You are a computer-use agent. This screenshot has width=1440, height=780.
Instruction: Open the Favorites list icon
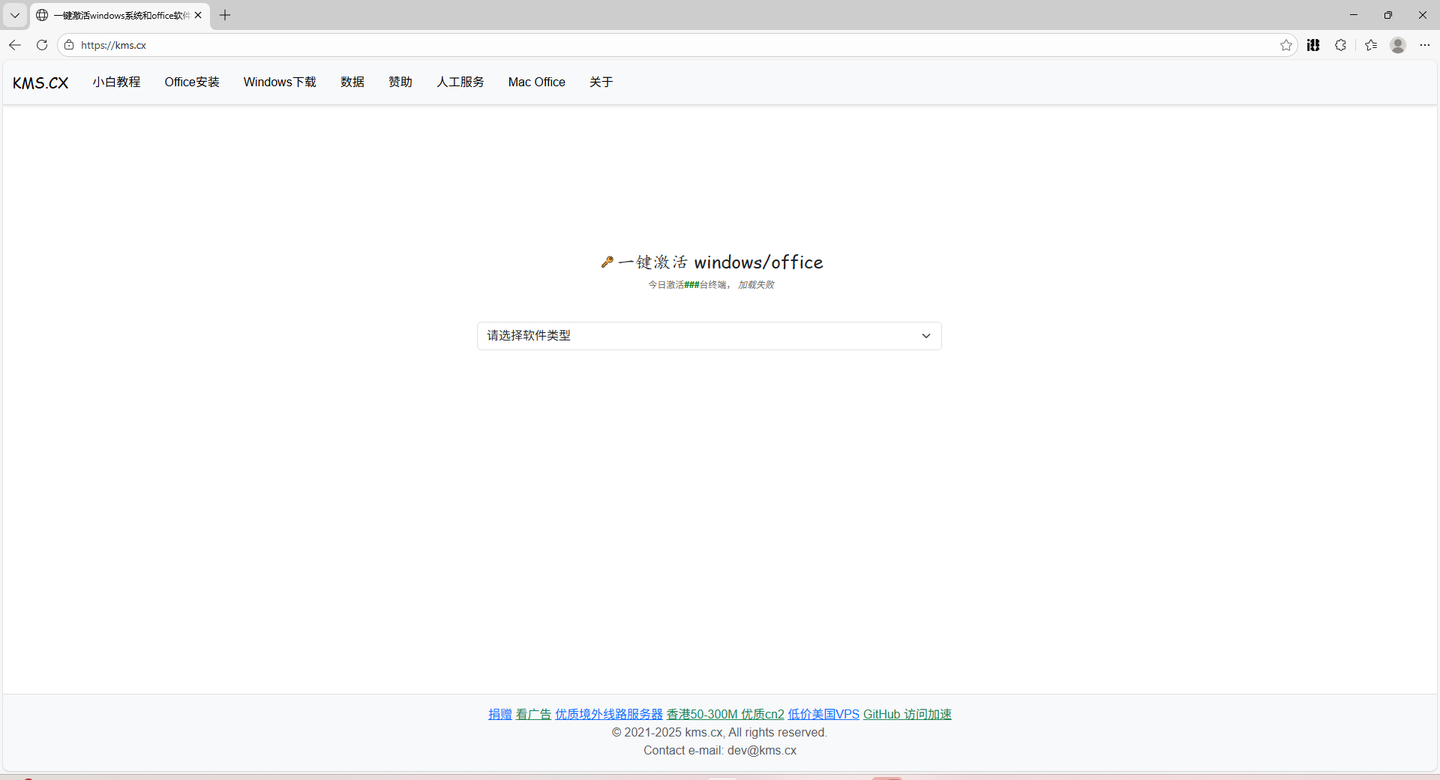[x=1370, y=45]
